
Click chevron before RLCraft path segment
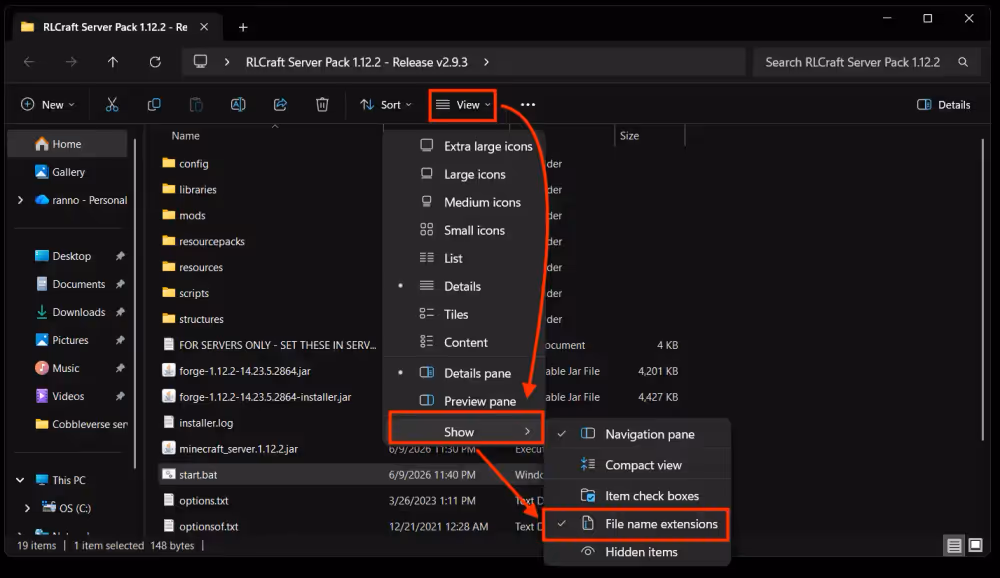227,62
